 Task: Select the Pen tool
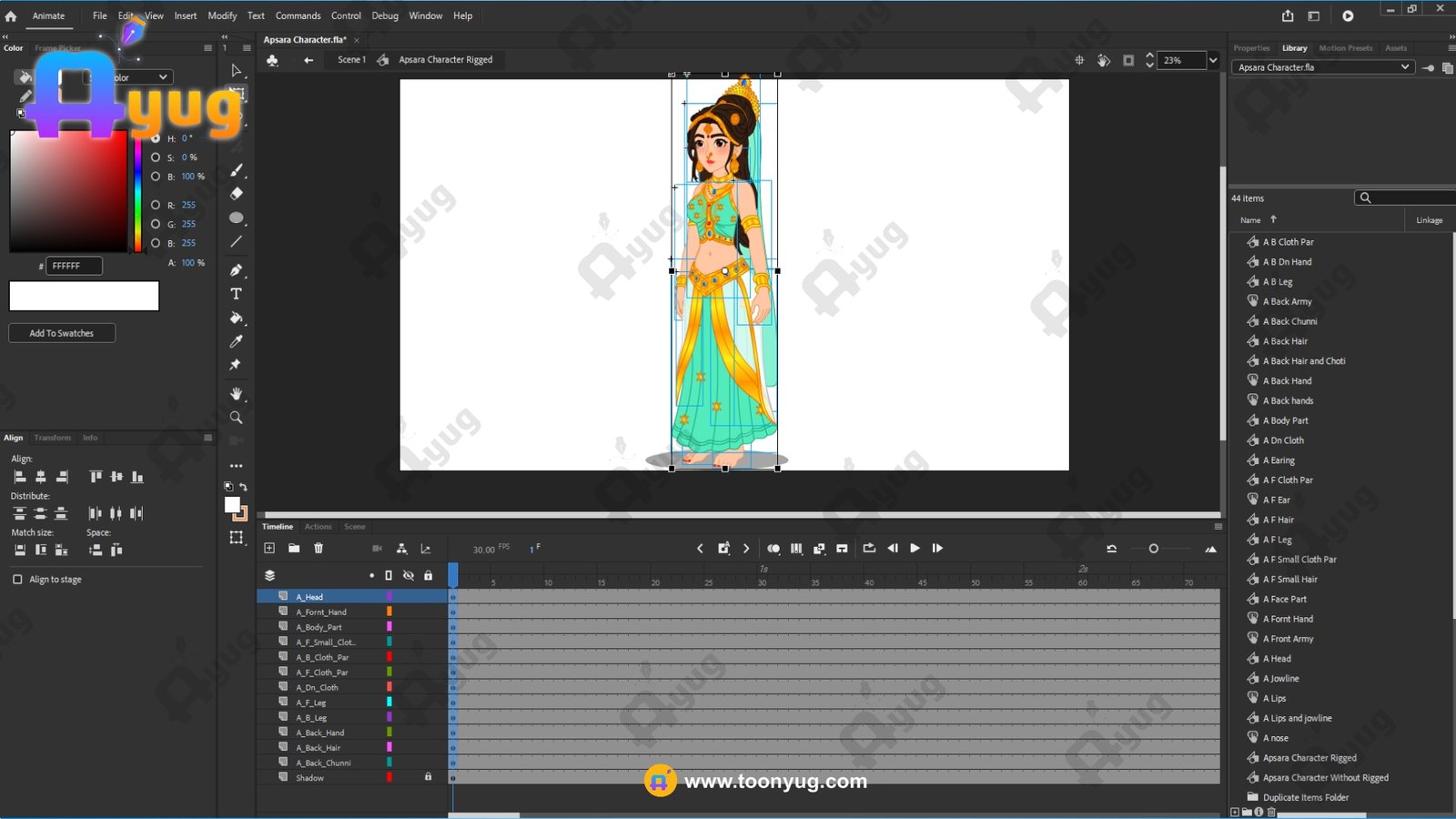[x=237, y=269]
